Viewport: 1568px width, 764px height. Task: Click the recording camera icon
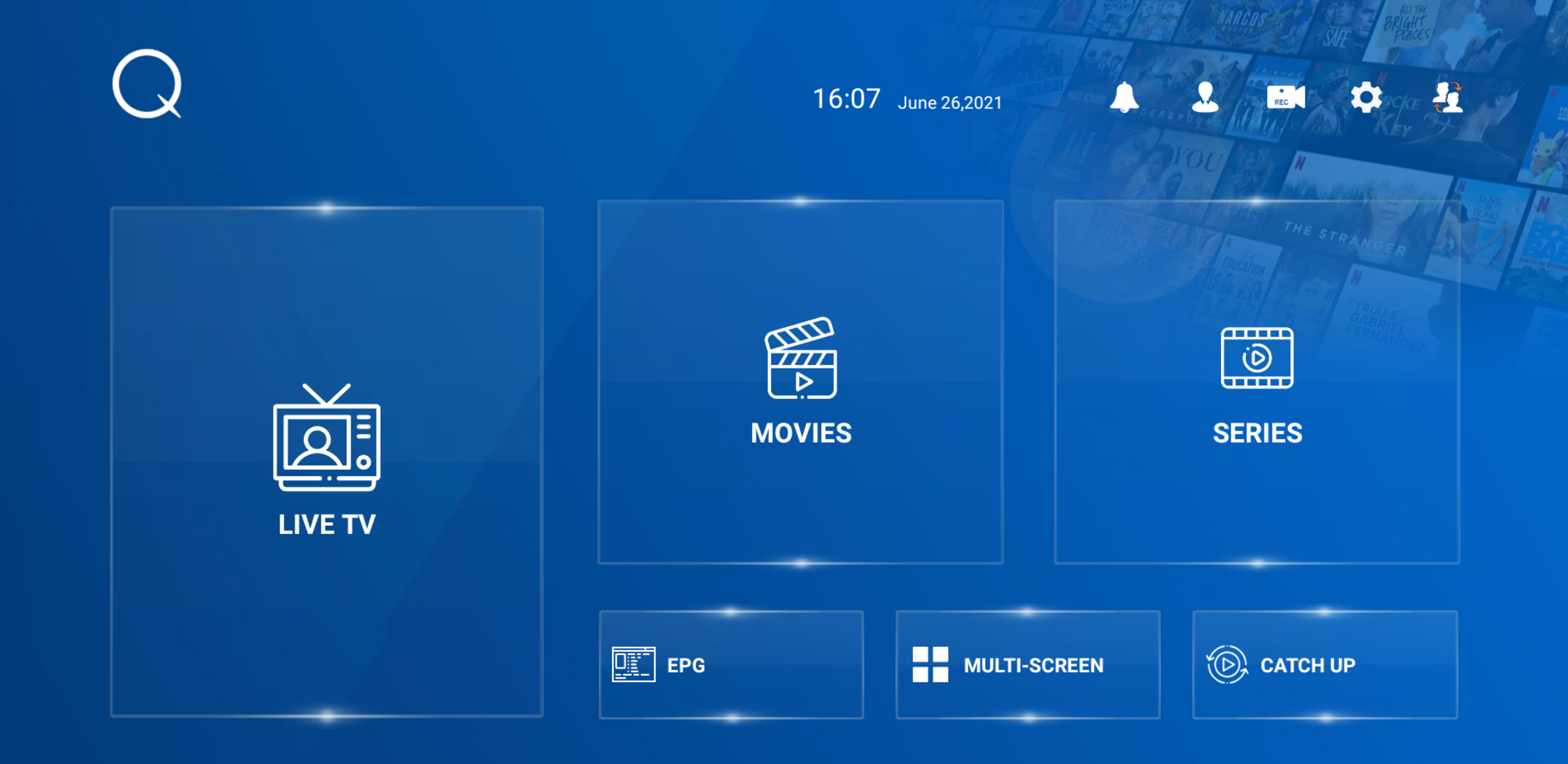coord(1284,100)
